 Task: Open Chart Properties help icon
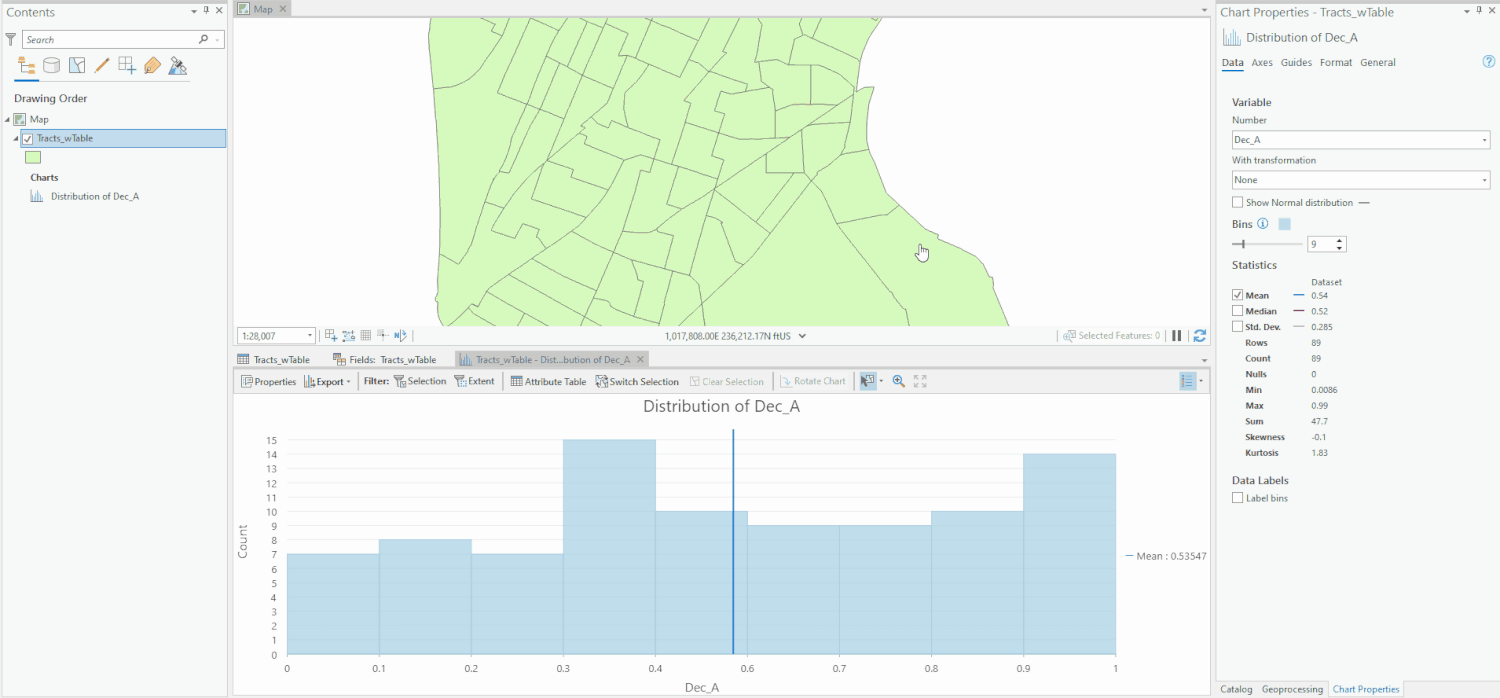[1488, 62]
